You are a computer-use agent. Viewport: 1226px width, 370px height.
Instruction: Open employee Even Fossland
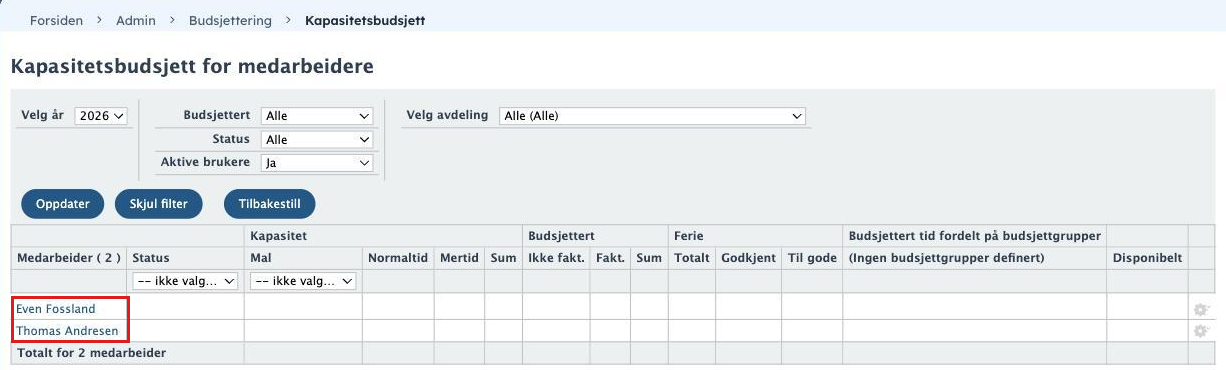click(56, 309)
